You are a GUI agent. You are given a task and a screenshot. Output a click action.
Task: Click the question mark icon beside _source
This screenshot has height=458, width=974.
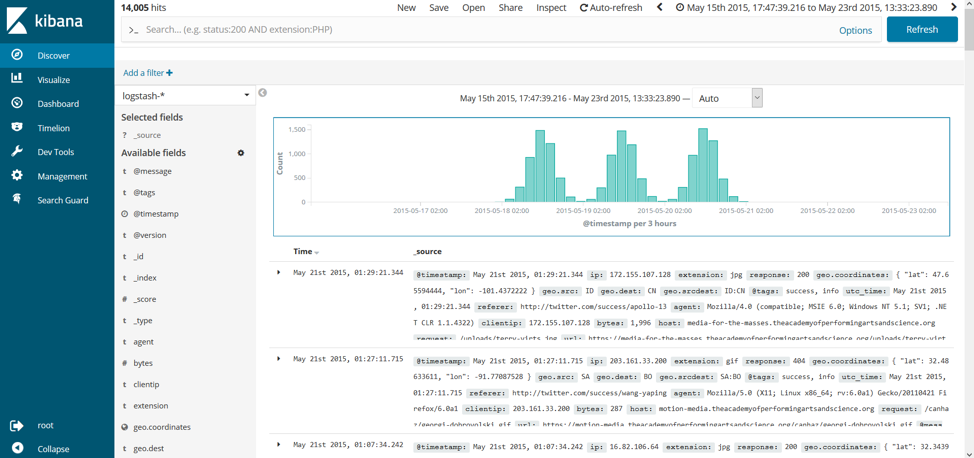[125, 135]
